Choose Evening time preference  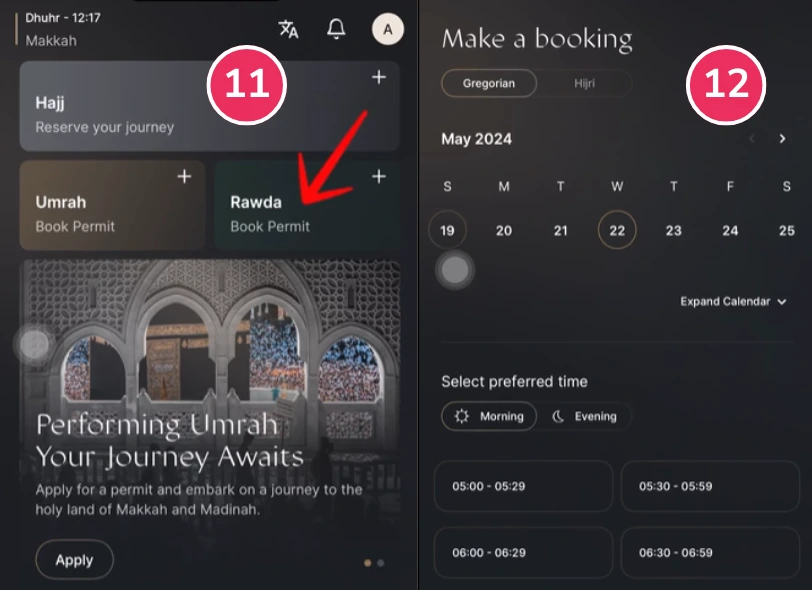click(x=584, y=416)
